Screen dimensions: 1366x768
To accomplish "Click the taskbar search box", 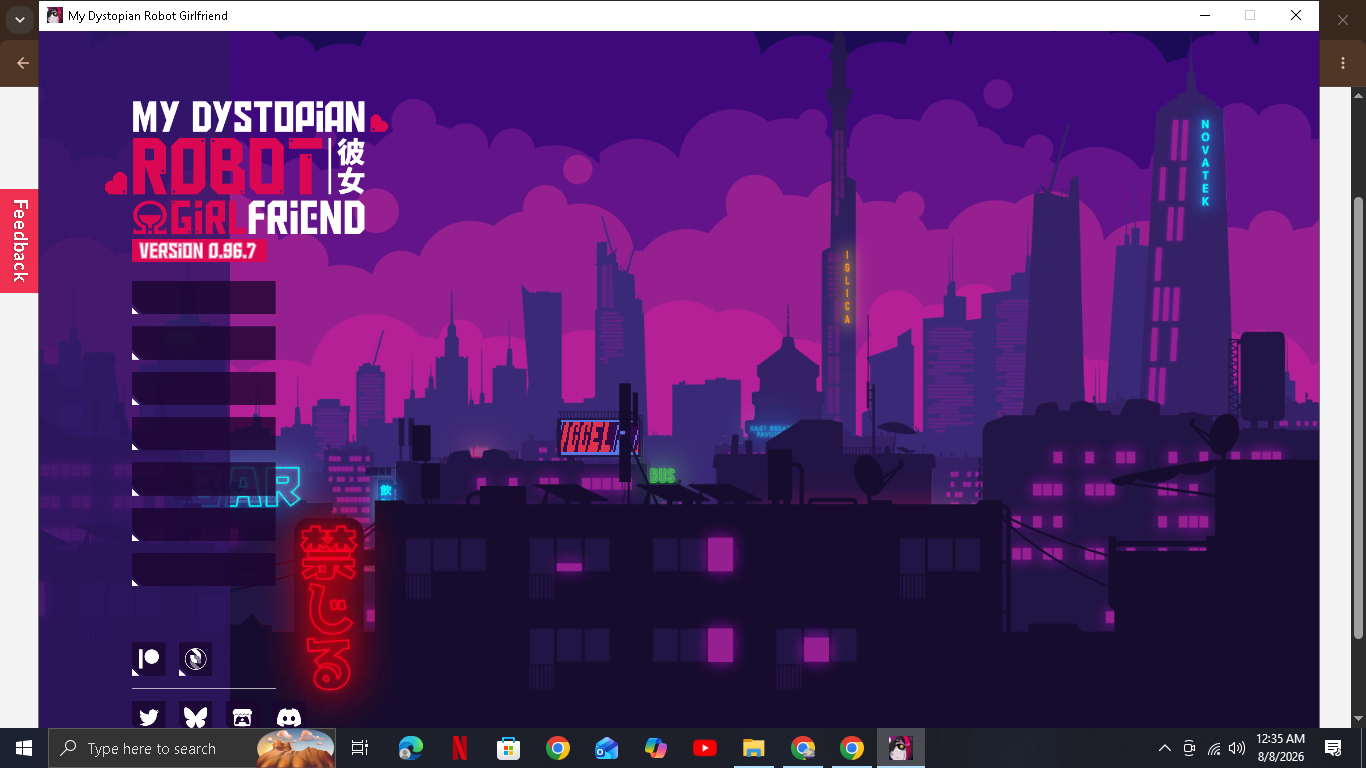I will click(x=193, y=748).
